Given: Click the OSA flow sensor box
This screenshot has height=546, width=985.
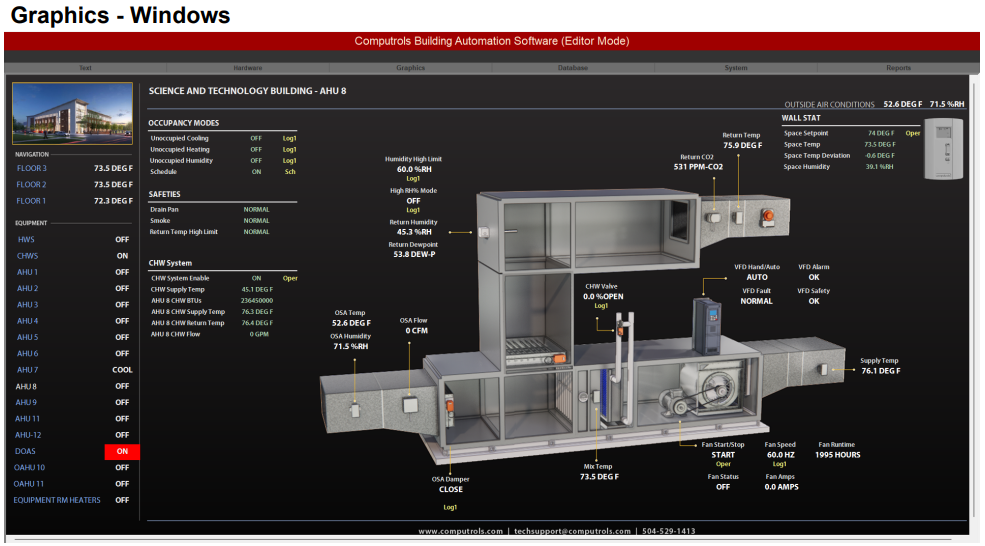Looking at the screenshot, I should (x=411, y=406).
